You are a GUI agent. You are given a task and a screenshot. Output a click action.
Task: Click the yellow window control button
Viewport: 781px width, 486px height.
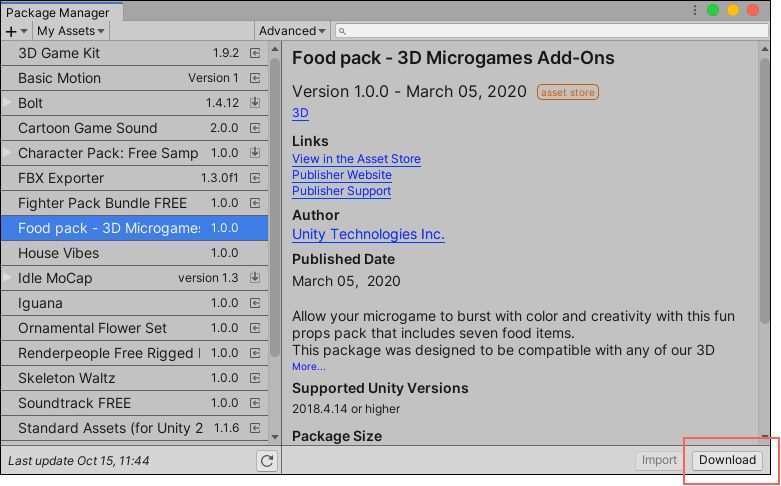pos(733,10)
